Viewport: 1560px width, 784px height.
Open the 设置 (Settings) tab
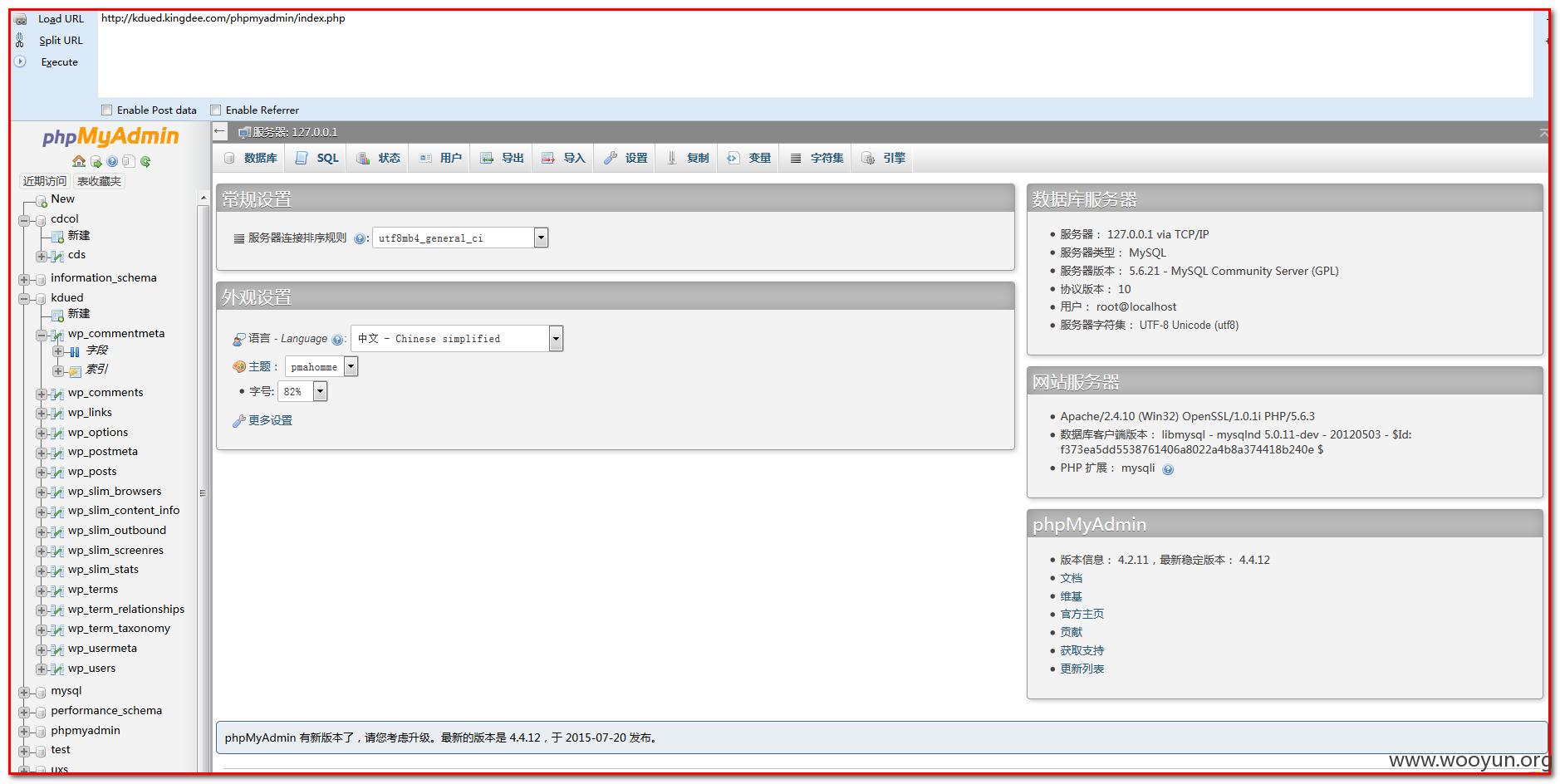625,158
